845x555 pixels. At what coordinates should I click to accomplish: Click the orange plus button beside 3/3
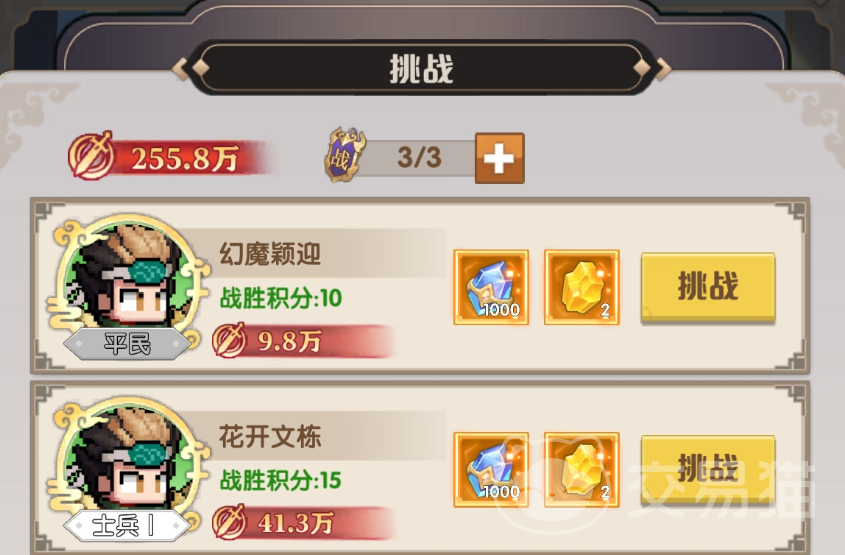tap(500, 158)
